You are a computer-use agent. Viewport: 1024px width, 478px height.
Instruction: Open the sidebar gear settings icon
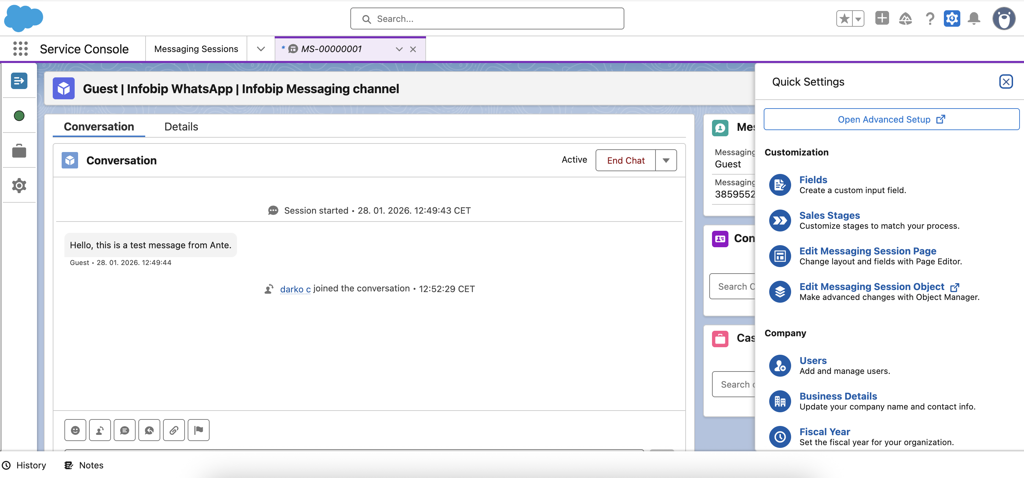coord(19,186)
